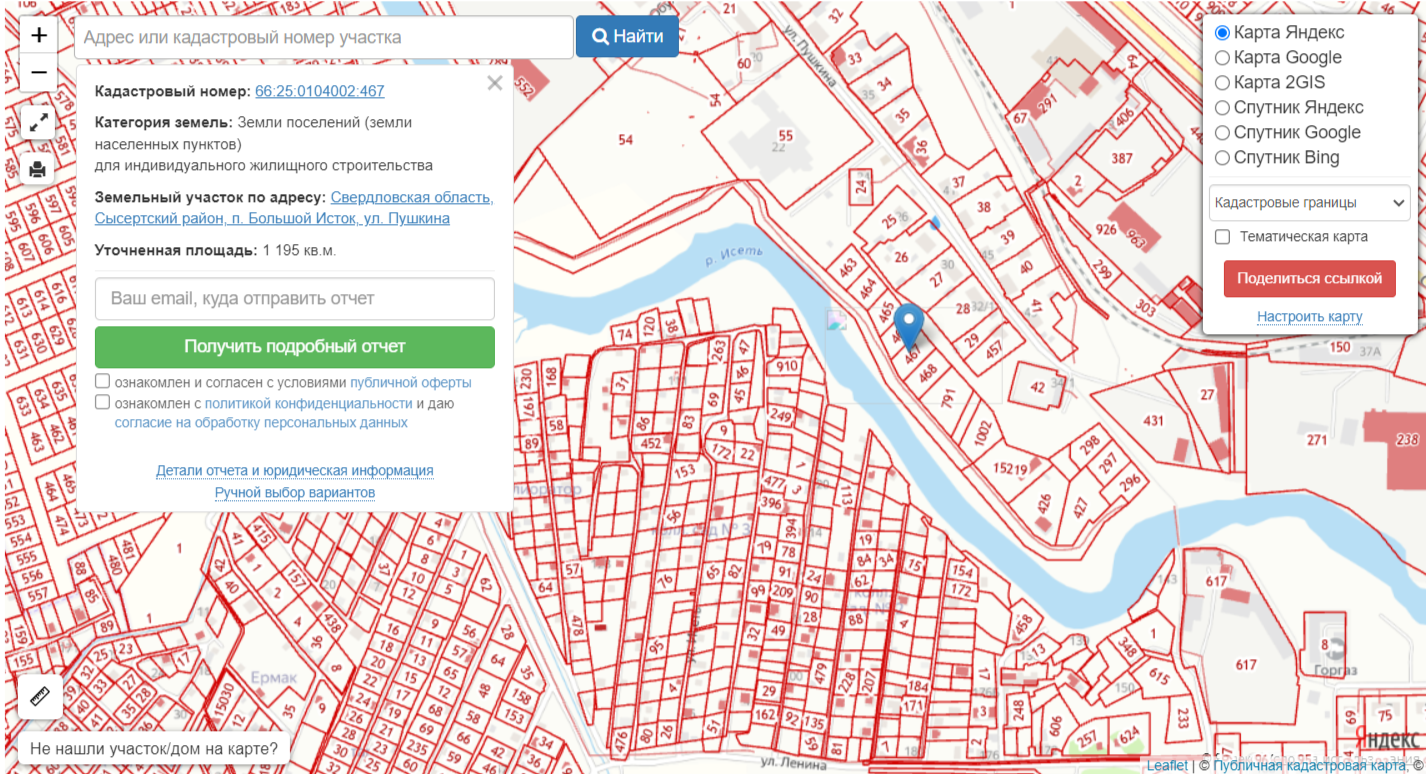This screenshot has height=774, width=1426.
Task: Switch to Спутник Яндекс imagery
Action: click(x=1222, y=108)
